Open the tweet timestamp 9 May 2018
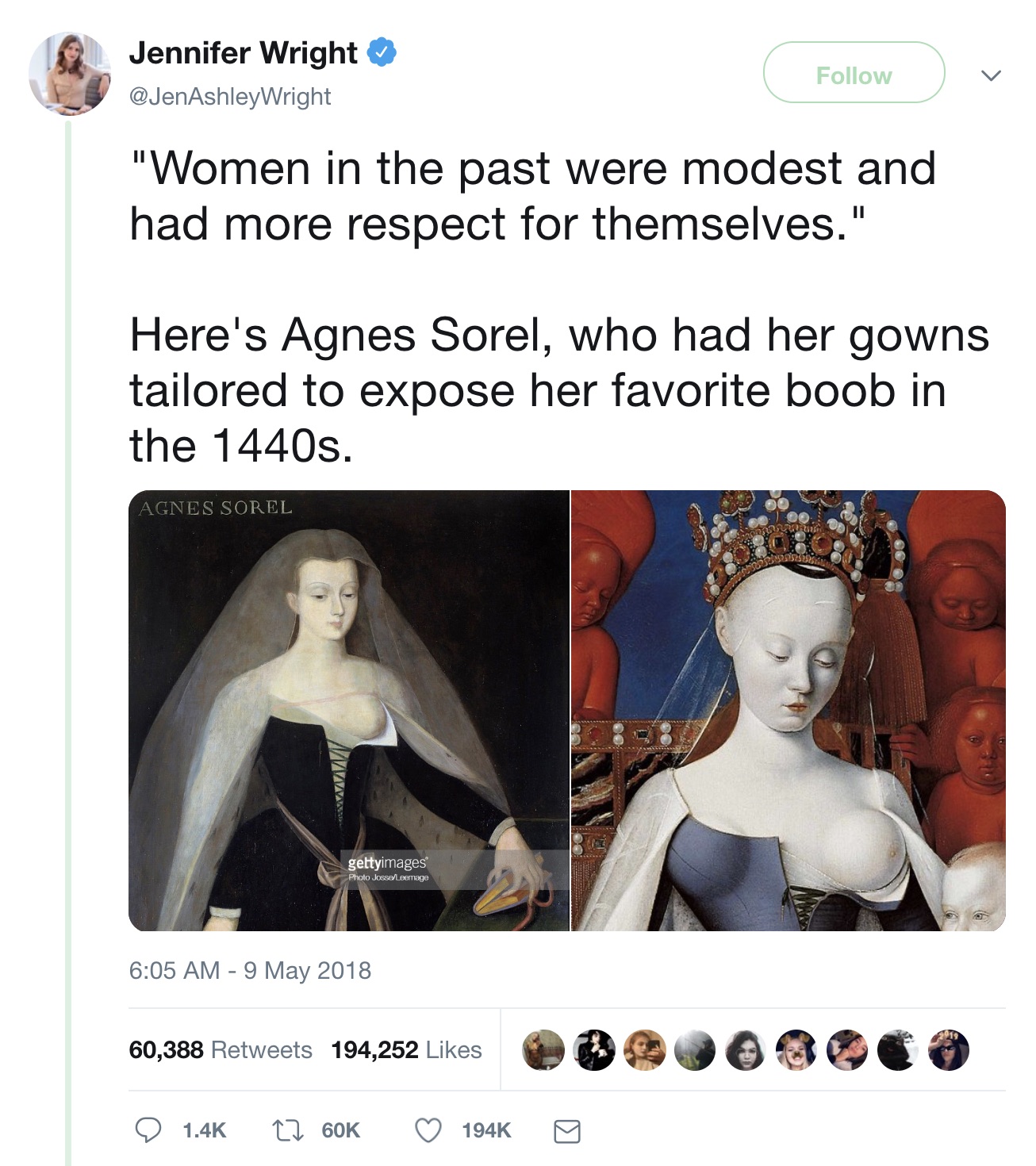Image resolution: width=1036 pixels, height=1166 pixels. click(x=250, y=970)
